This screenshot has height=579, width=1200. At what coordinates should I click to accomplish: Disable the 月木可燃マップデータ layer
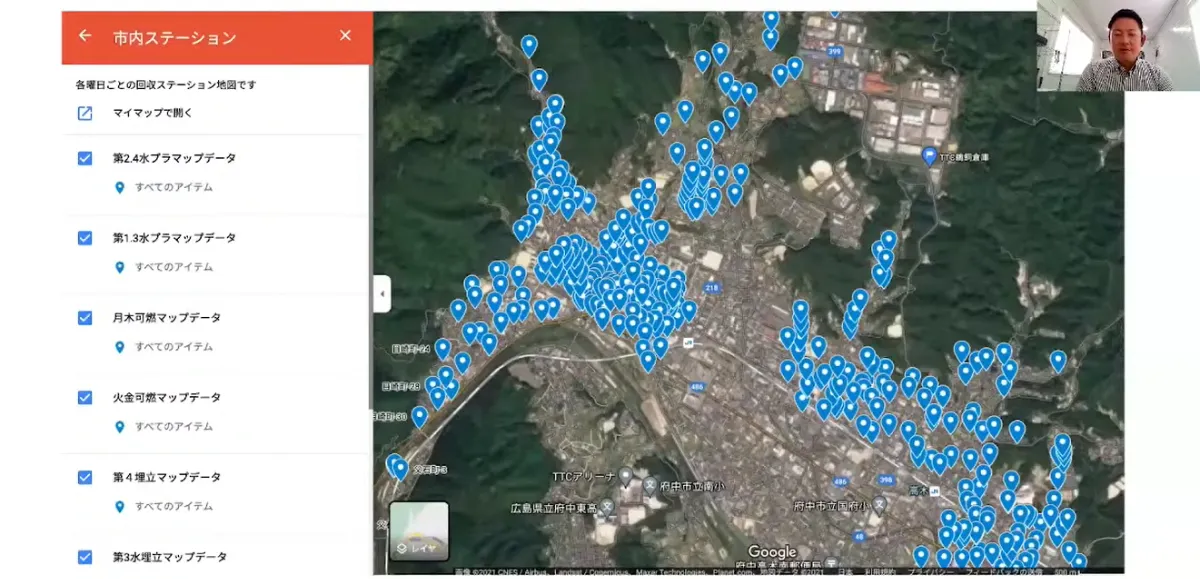click(85, 318)
